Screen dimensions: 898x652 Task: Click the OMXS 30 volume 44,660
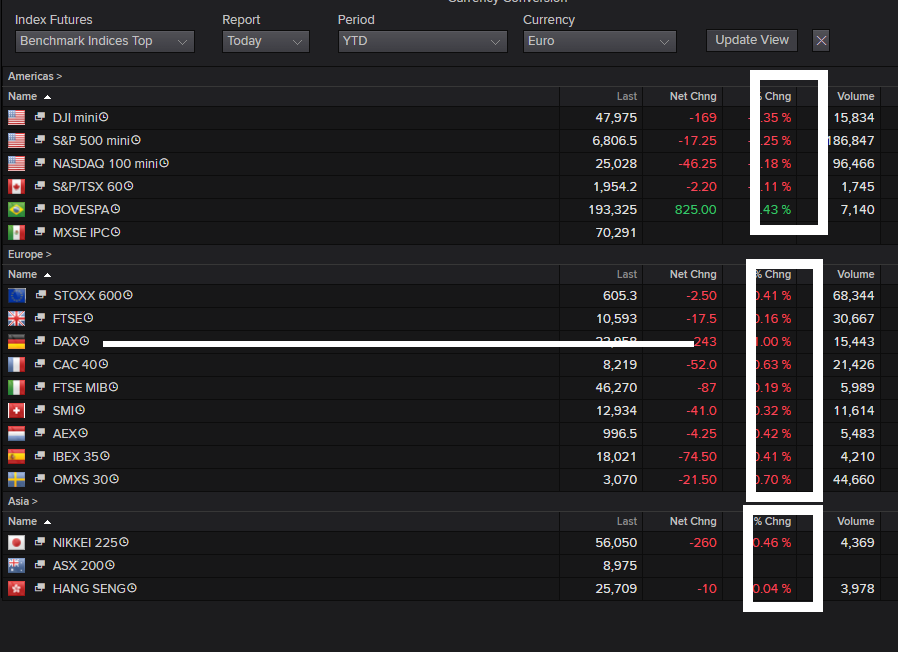click(853, 480)
